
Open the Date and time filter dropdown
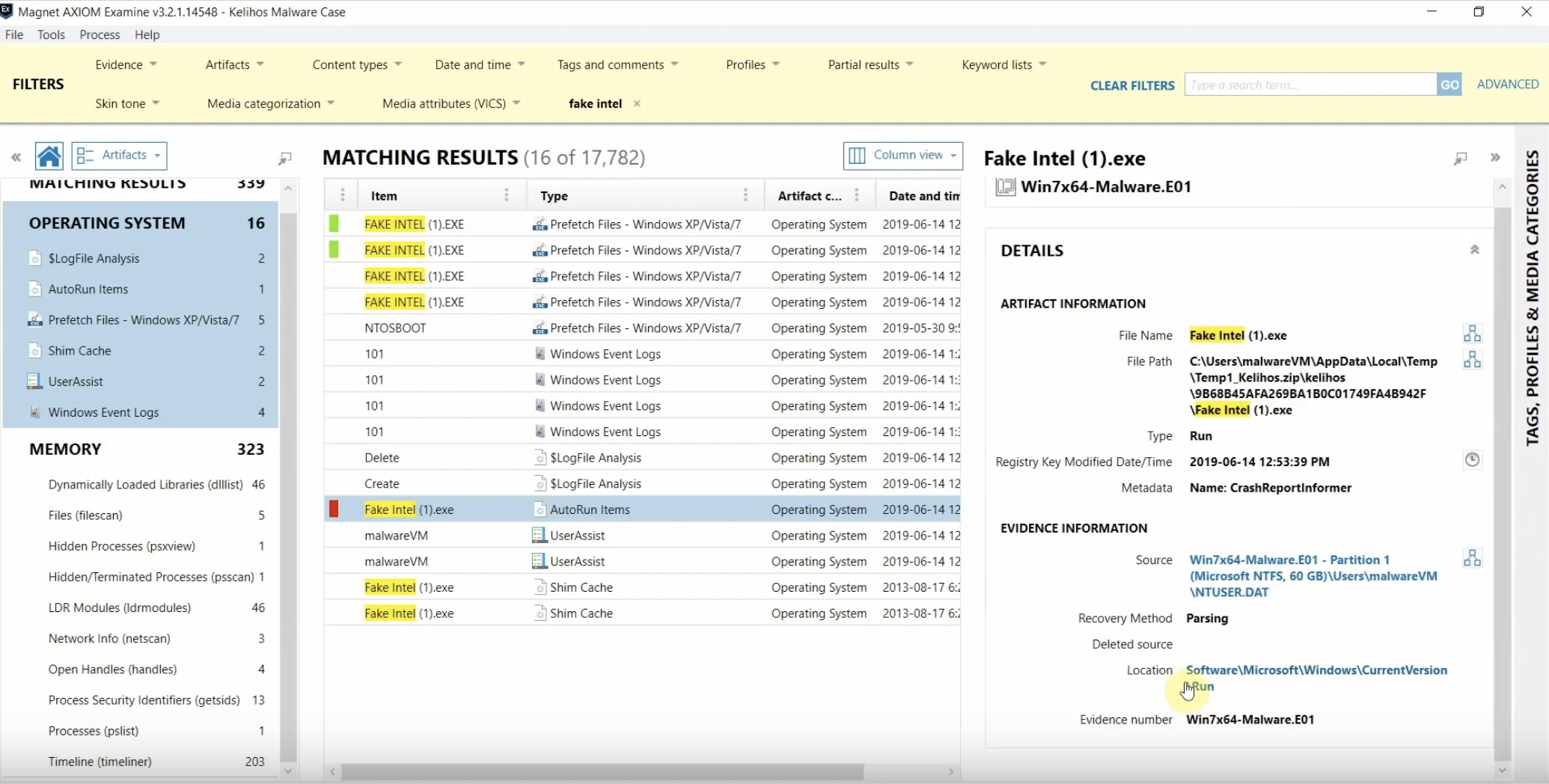(x=480, y=64)
